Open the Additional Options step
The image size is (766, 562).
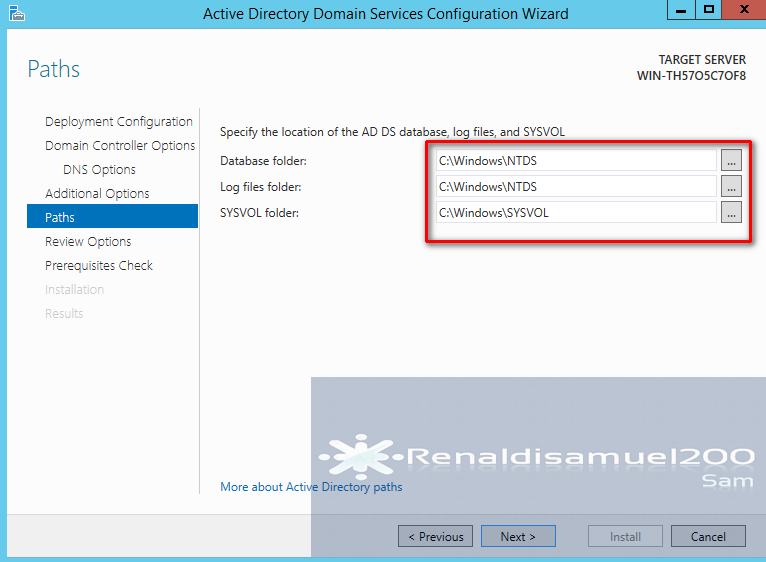point(97,193)
